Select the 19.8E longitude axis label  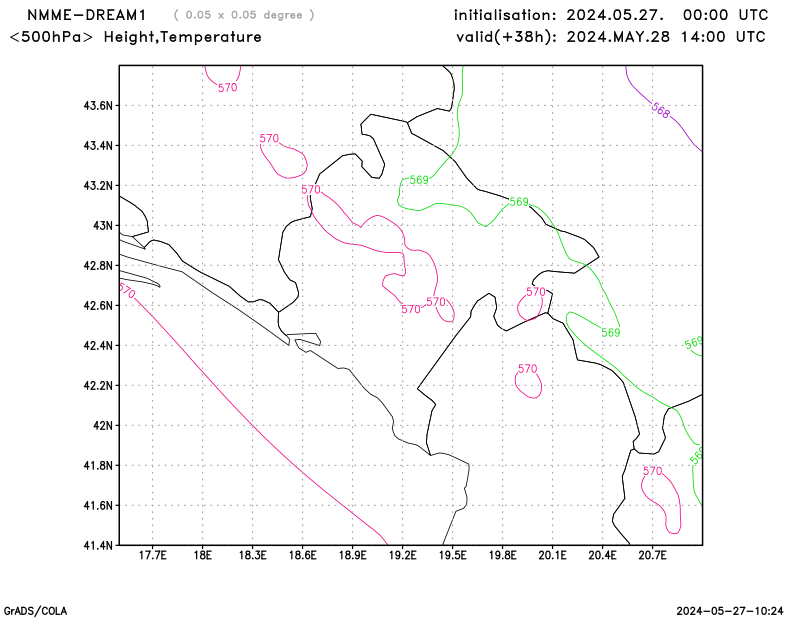tap(503, 555)
